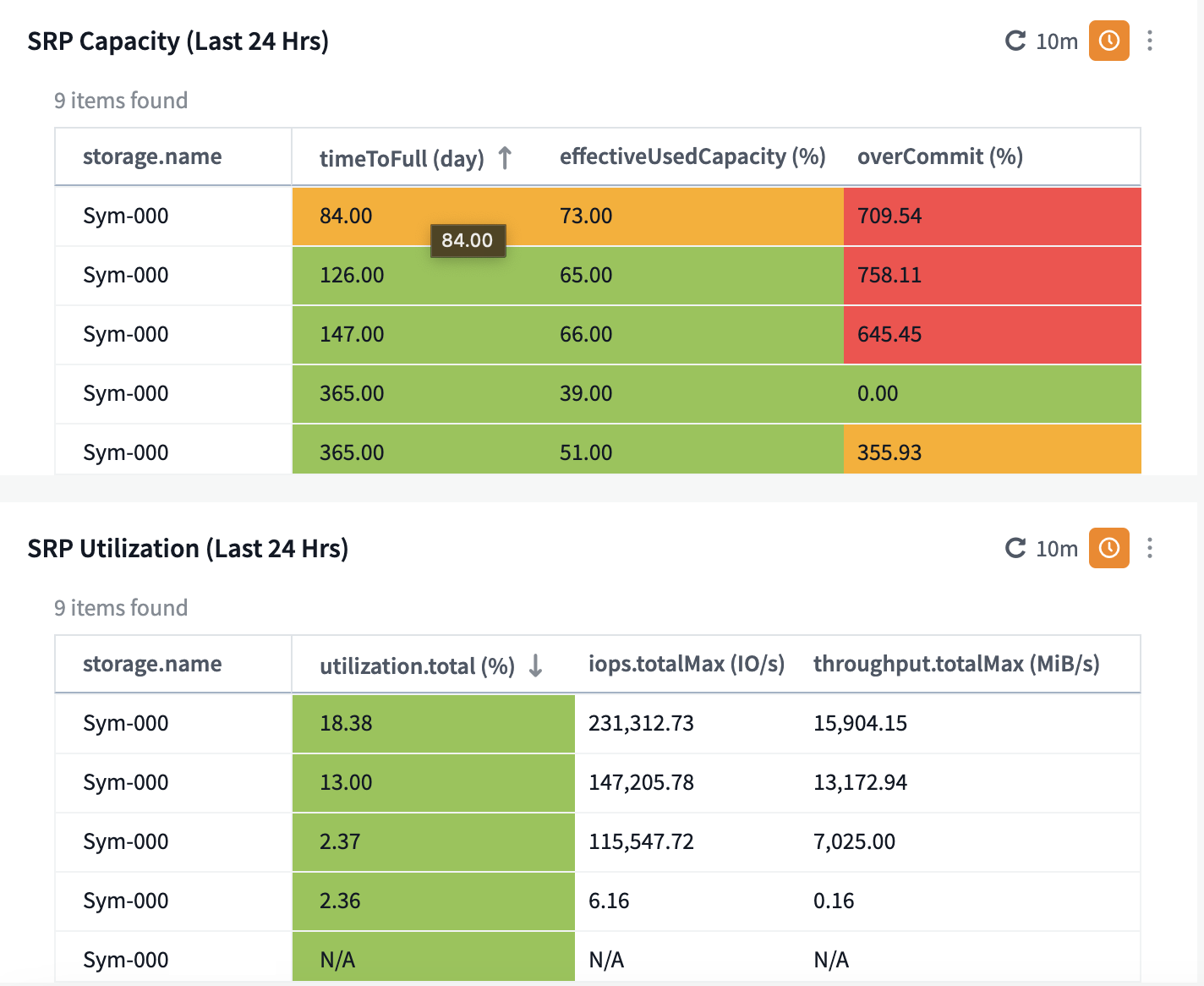Click refresh icon in SRP Capacity panel
Viewport: 1204px width, 986px height.
(x=1015, y=41)
